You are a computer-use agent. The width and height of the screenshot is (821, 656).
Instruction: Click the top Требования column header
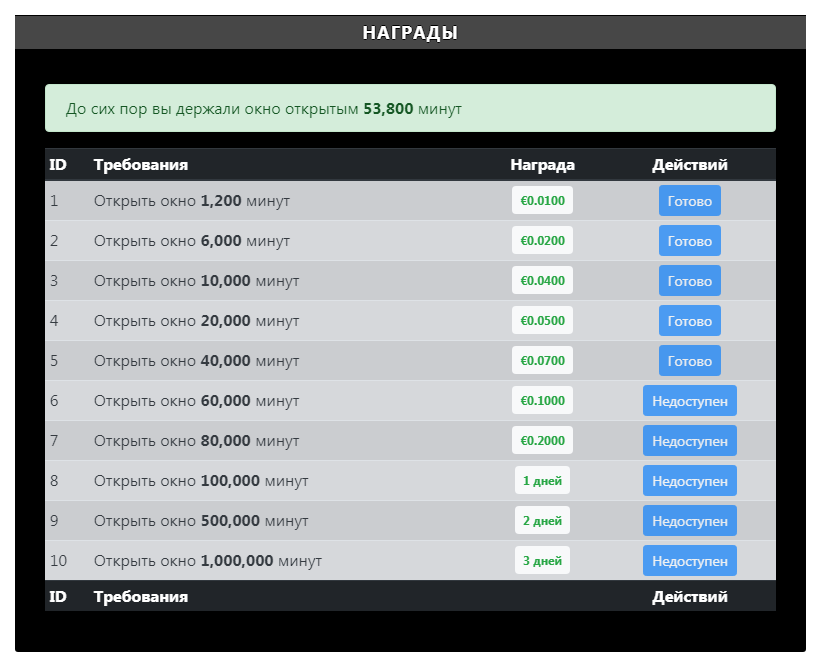pos(141,165)
